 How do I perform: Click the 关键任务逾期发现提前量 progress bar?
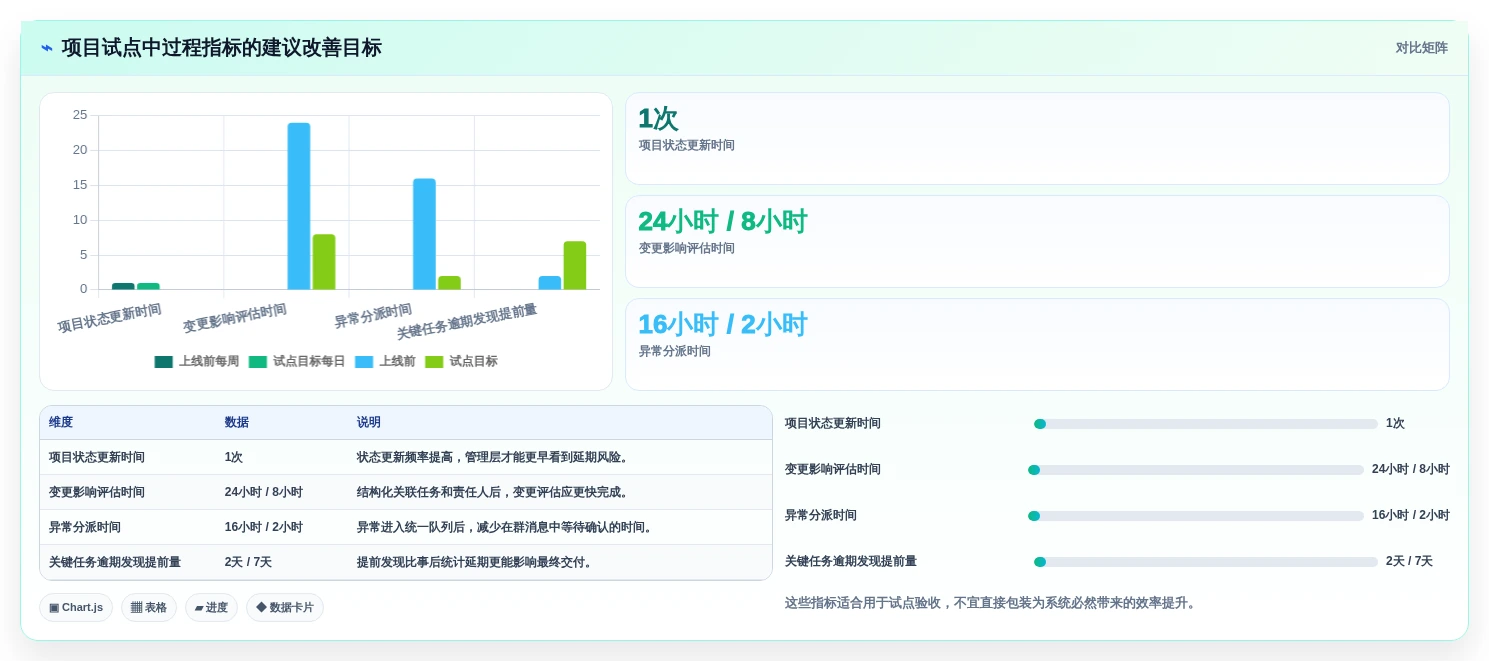click(x=1206, y=562)
